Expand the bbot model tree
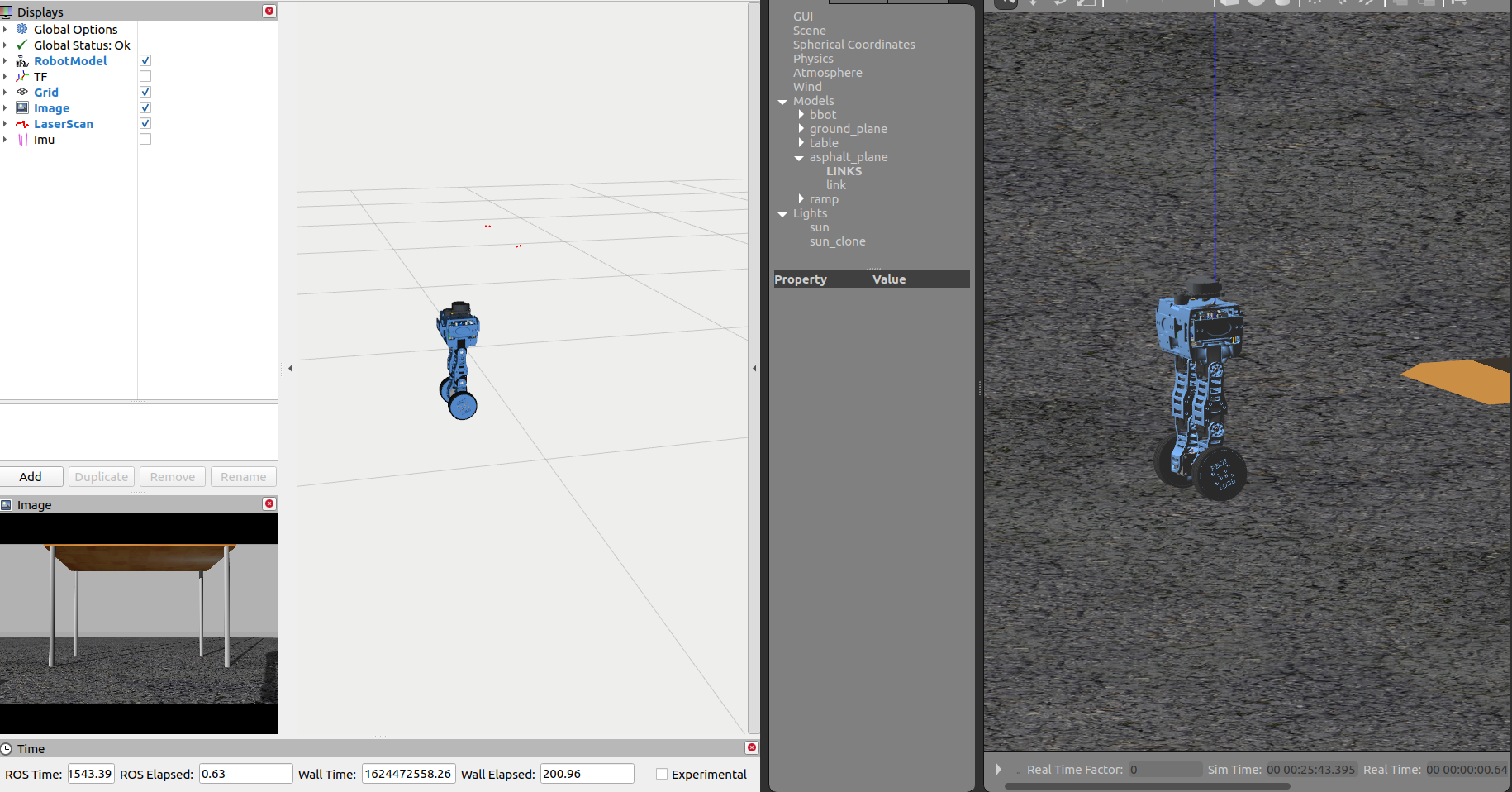This screenshot has width=1512, height=792. tap(801, 115)
